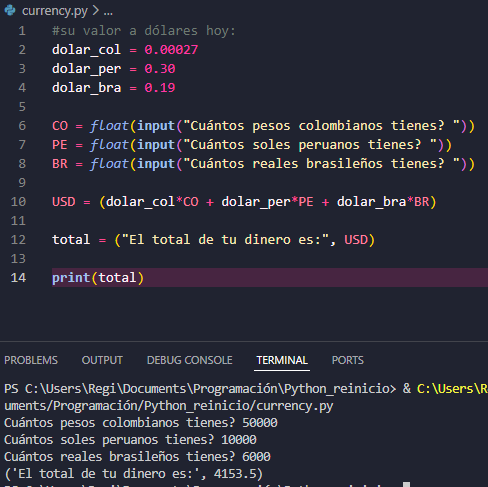Click terminal entry 10000 for Peruvian soles

[x=239, y=440]
